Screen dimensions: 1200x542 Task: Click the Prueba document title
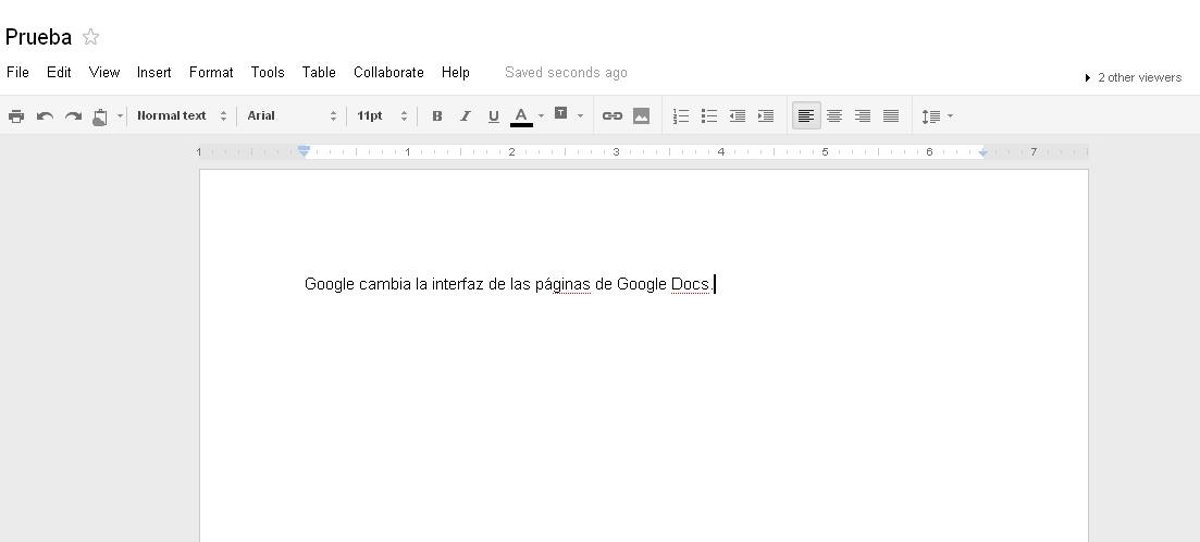[x=38, y=37]
